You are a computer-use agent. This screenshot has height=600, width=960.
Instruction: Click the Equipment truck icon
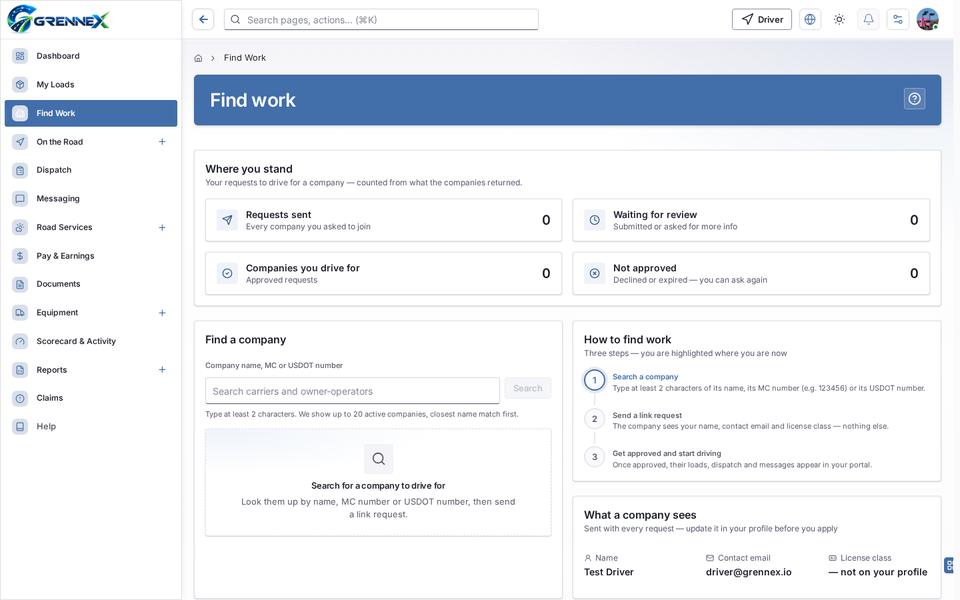pos(20,313)
